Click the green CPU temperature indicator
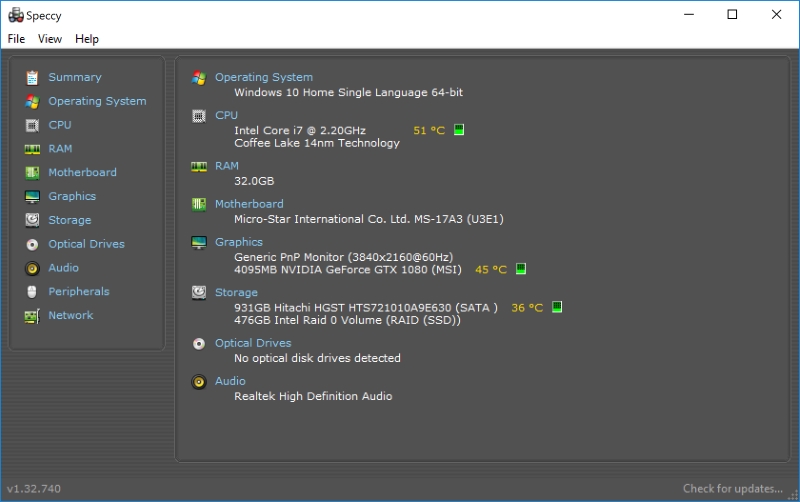 point(459,130)
